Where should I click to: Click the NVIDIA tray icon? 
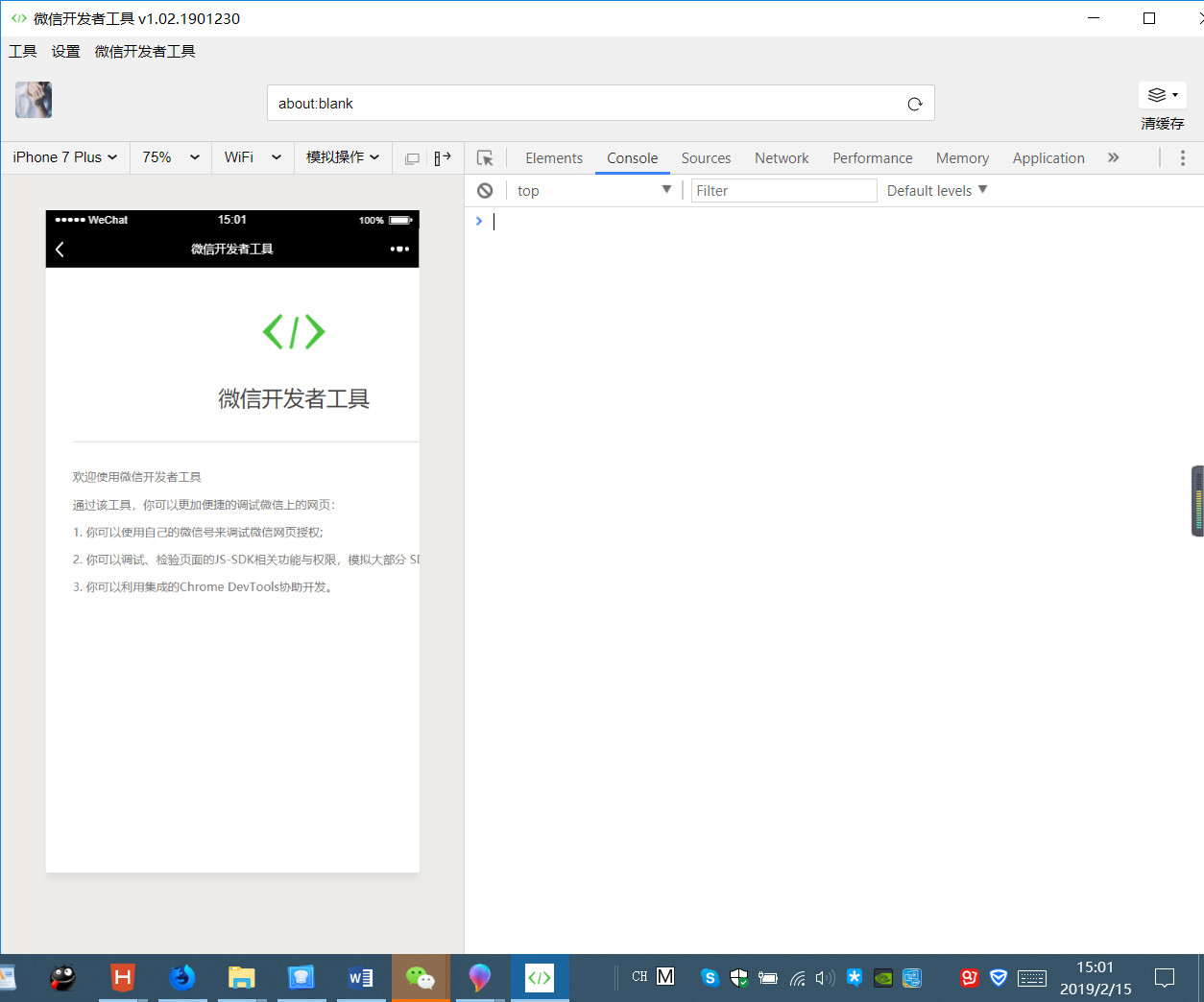tap(883, 978)
